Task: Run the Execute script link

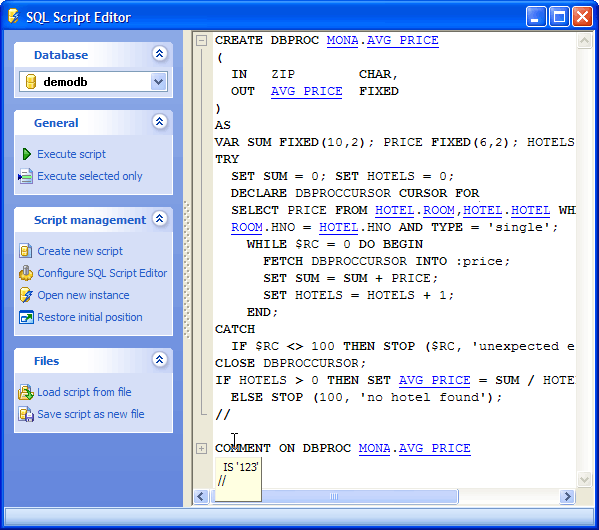Action: coord(71,154)
